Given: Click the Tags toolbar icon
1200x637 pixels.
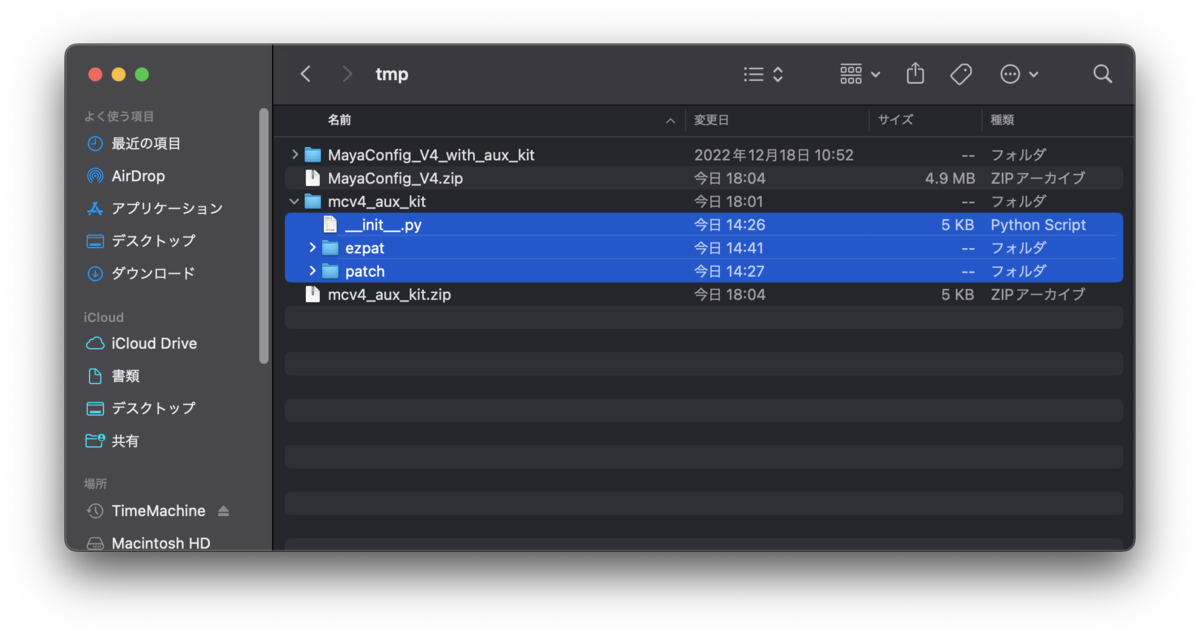Looking at the screenshot, I should point(961,74).
